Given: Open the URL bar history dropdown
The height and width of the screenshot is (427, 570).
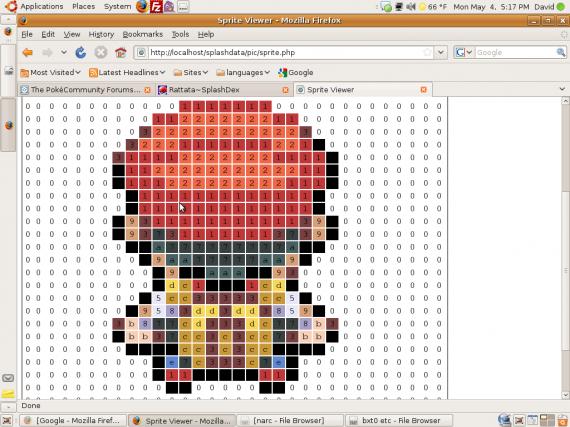Looking at the screenshot, I should [x=441, y=53].
